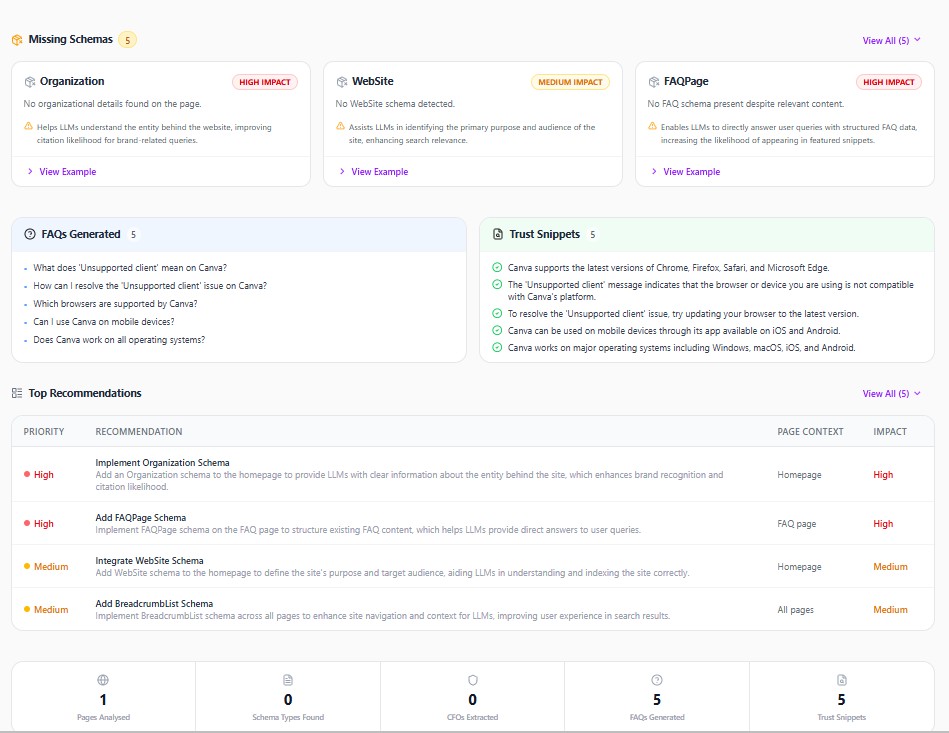Image resolution: width=949 pixels, height=733 pixels.
Task: Click FAQ 'How can I resolve the Unsupported client issue'
Action: [150, 286]
